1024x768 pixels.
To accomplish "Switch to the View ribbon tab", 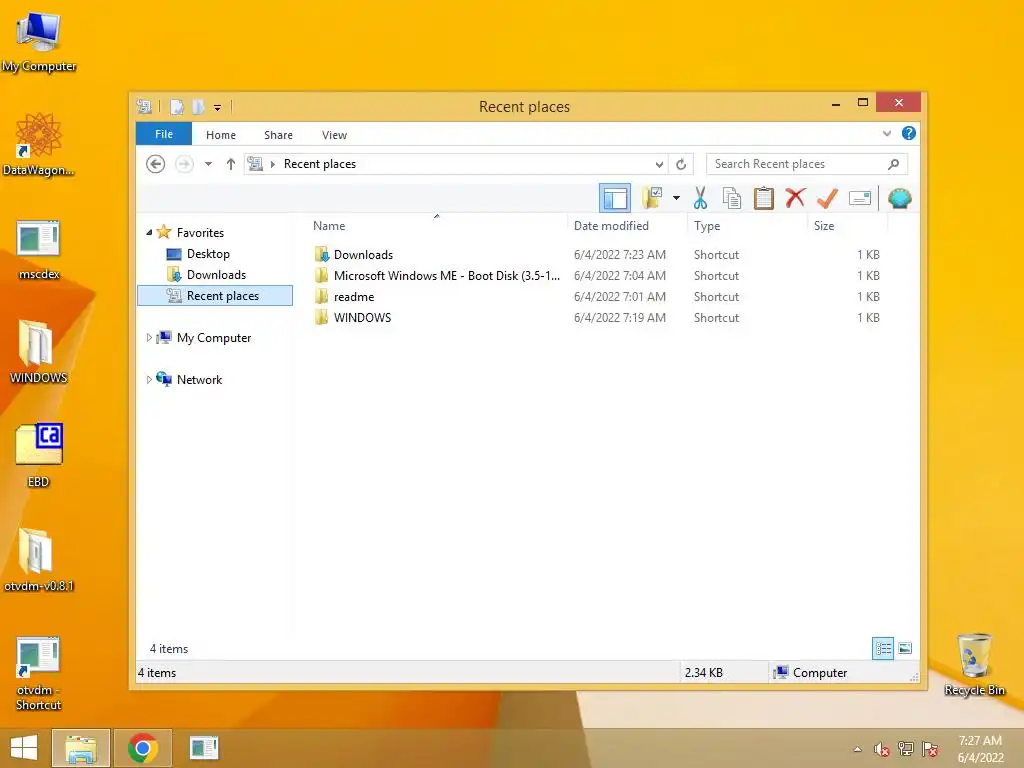I will coord(334,135).
